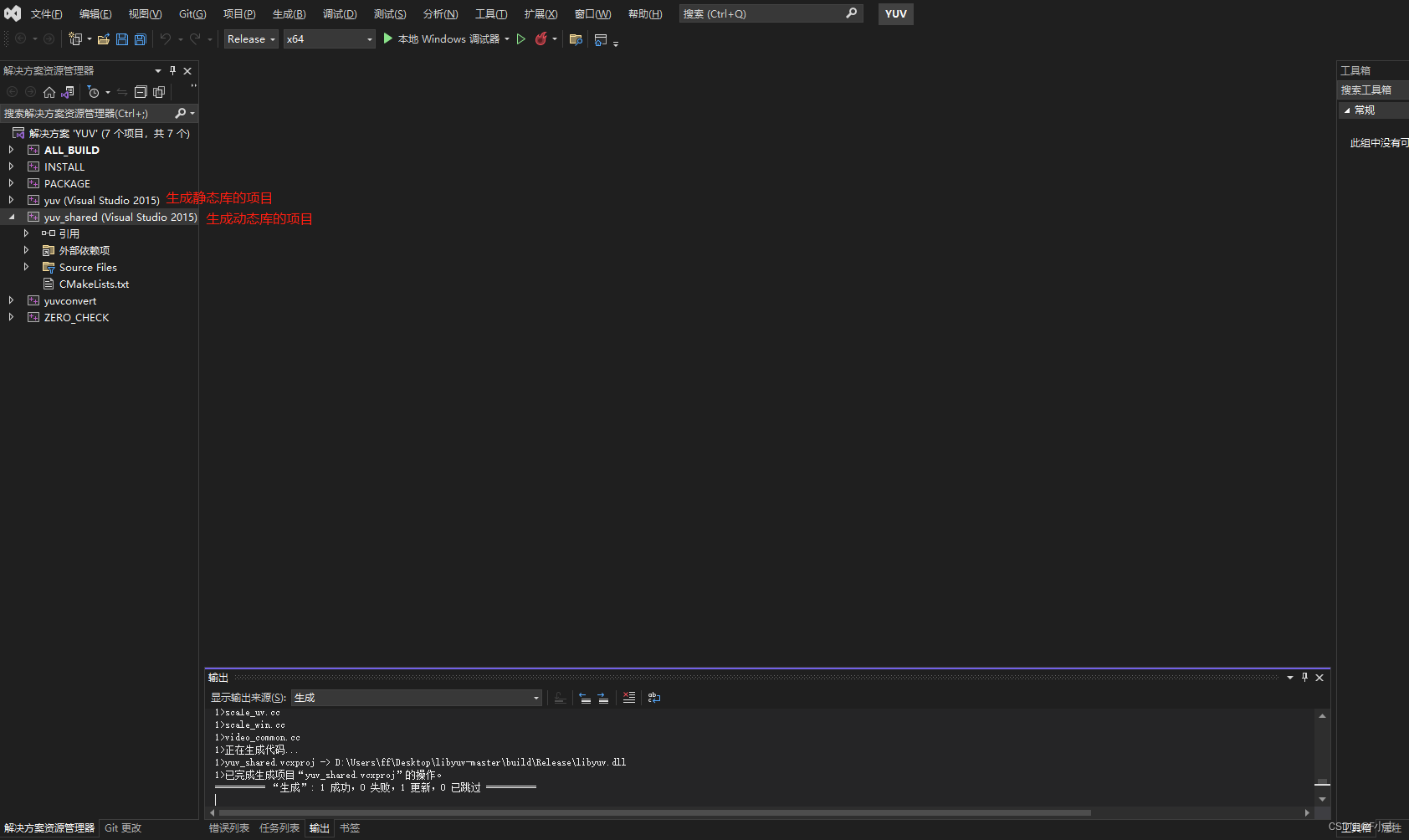Image resolution: width=1409 pixels, height=840 pixels.
Task: Expand the PACKAGE project node
Action: [11, 183]
